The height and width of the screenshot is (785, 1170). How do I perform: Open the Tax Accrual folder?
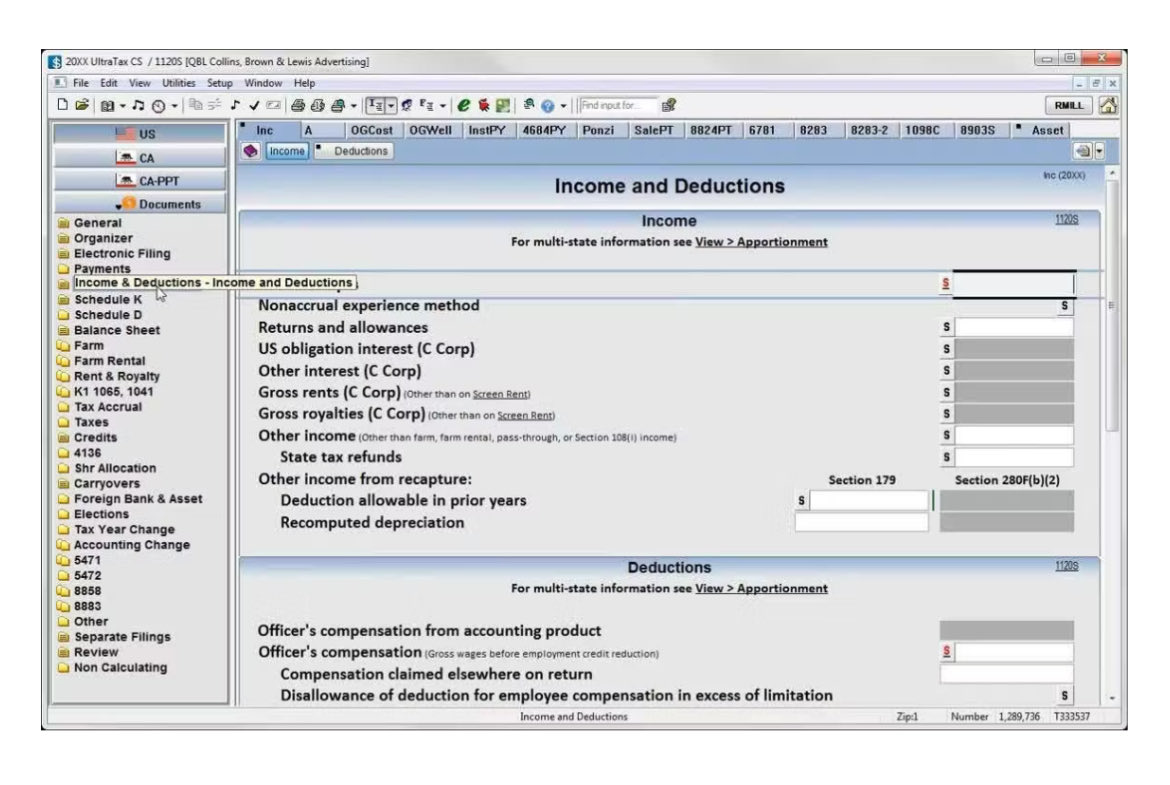pyautogui.click(x=107, y=407)
